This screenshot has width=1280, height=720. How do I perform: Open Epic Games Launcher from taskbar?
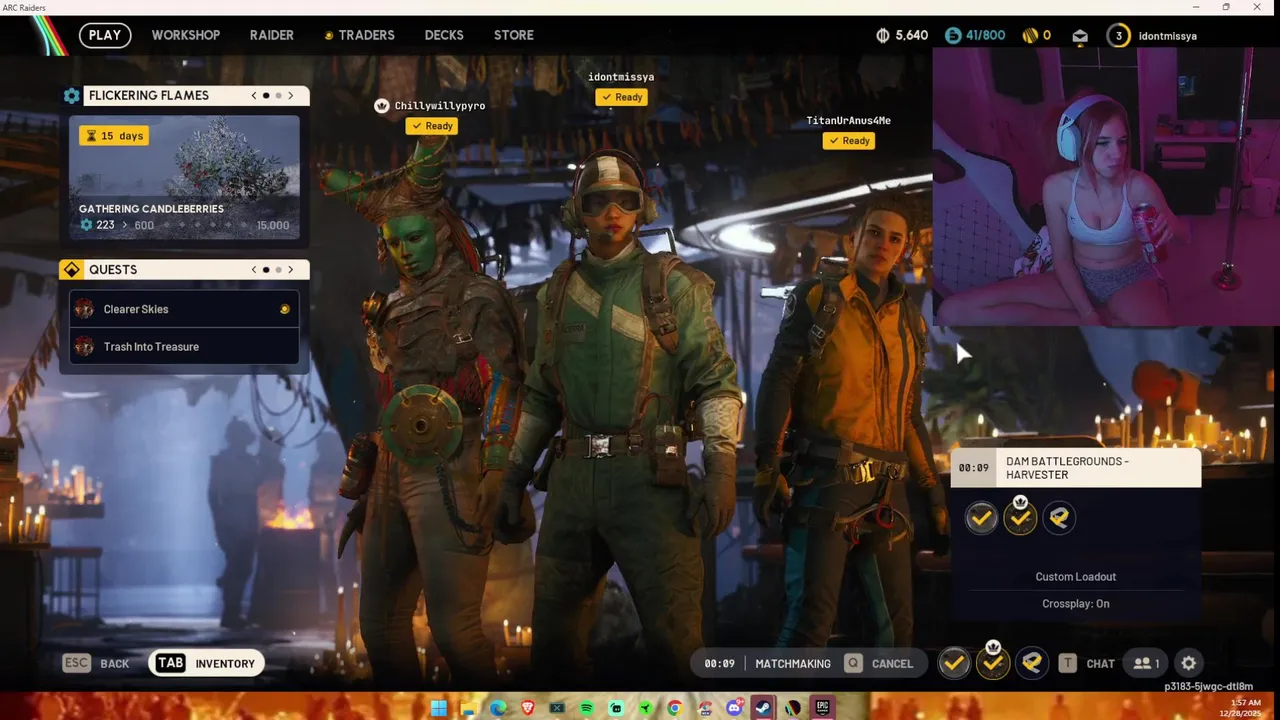click(822, 708)
